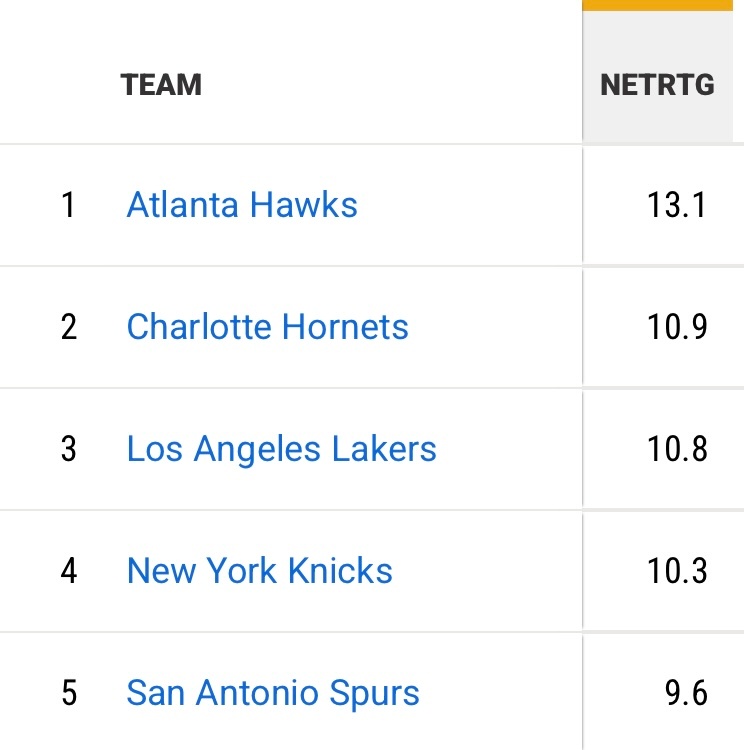
Task: Click rank number 3 beside Los Angeles Lakers
Action: [68, 449]
